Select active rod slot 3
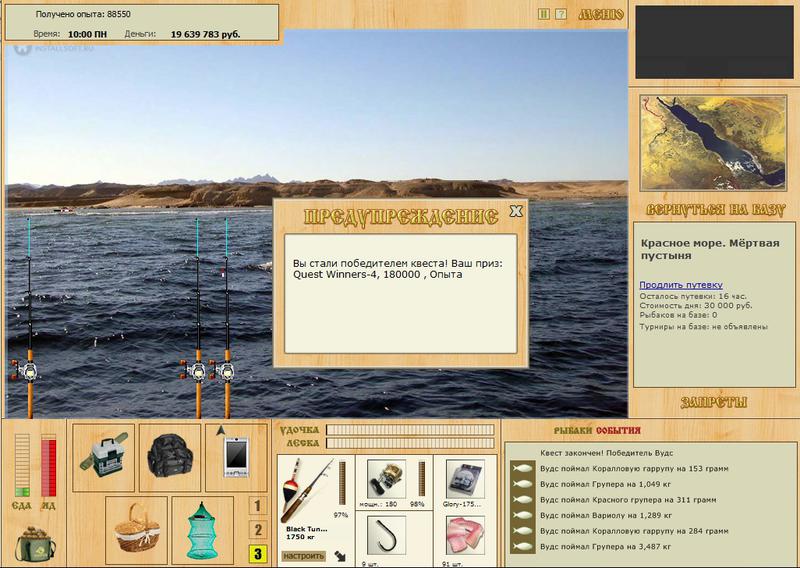This screenshot has height=568, width=800. pos(258,554)
